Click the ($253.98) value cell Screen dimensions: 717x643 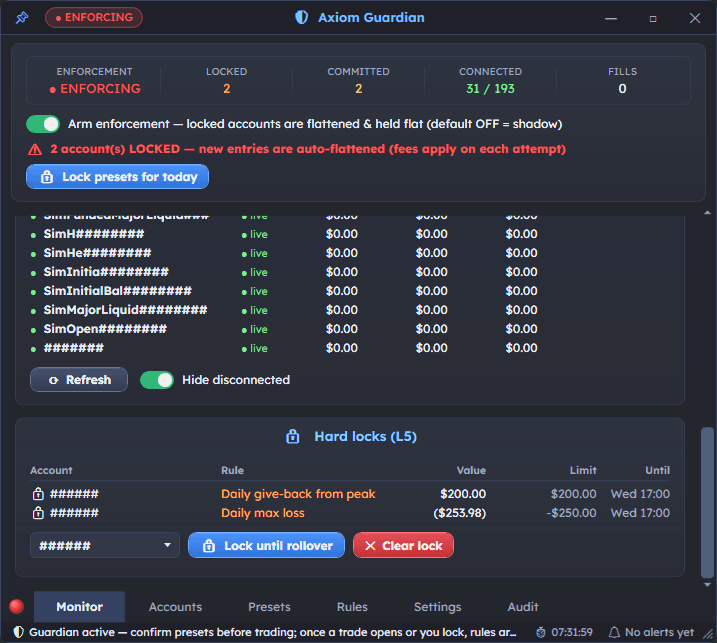tap(460, 513)
